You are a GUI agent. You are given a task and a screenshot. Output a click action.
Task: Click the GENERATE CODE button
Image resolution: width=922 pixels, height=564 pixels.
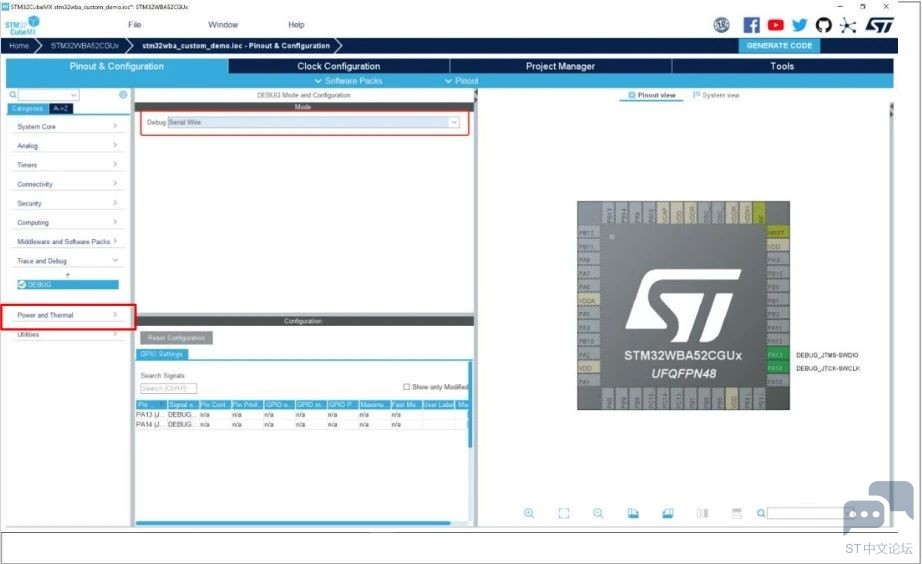click(779, 45)
